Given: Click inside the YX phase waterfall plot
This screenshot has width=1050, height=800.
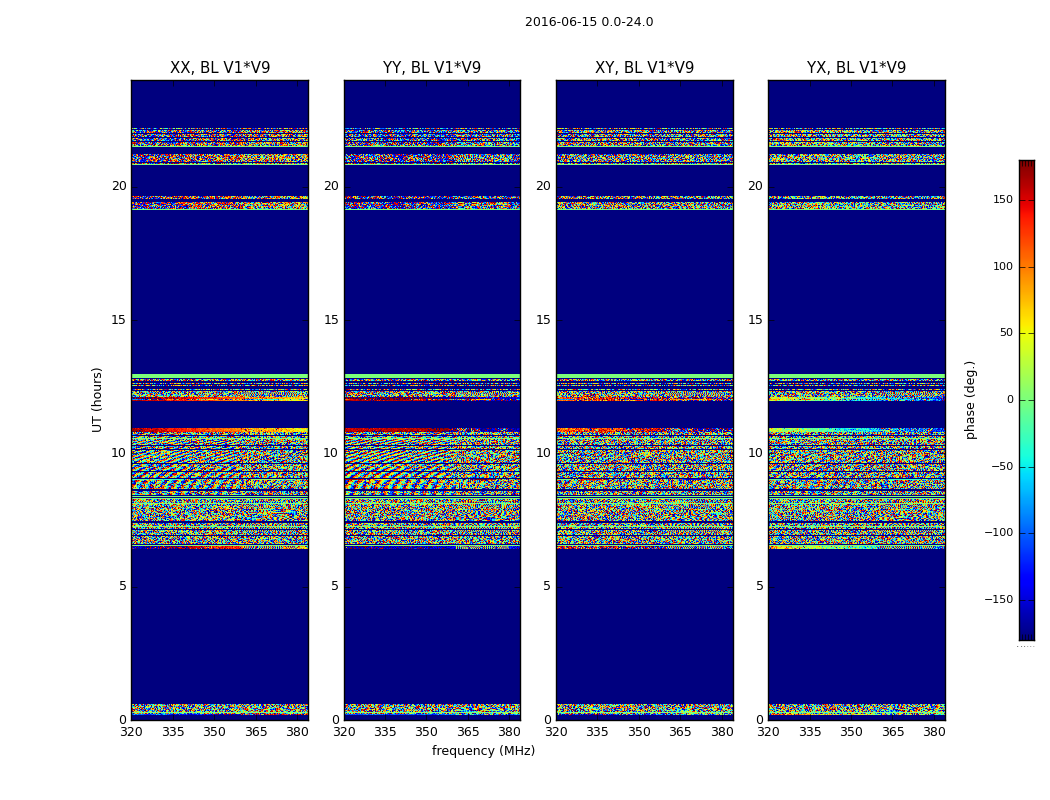Looking at the screenshot, I should tap(856, 400).
